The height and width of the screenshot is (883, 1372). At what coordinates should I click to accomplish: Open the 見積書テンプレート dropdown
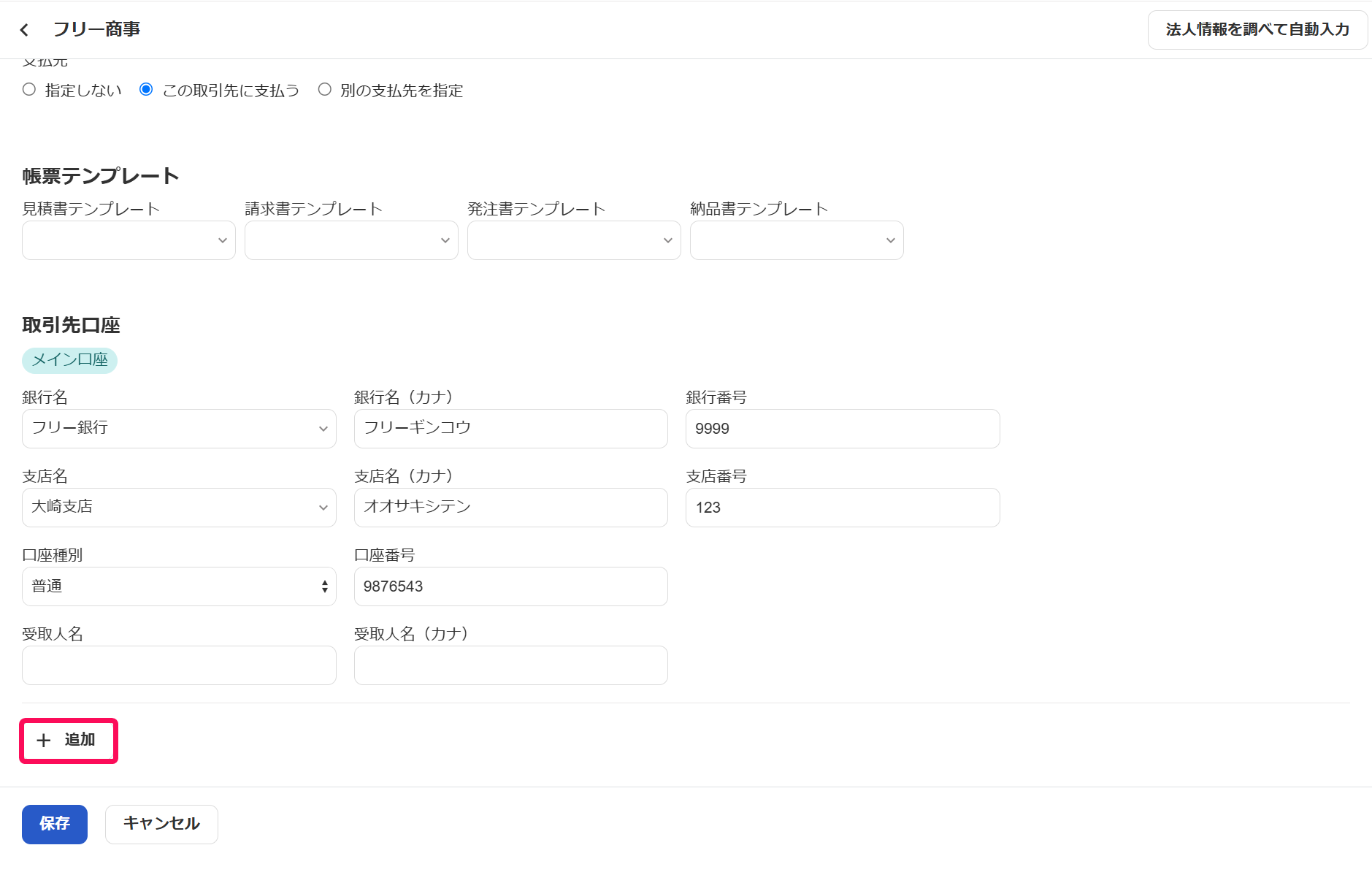click(129, 240)
